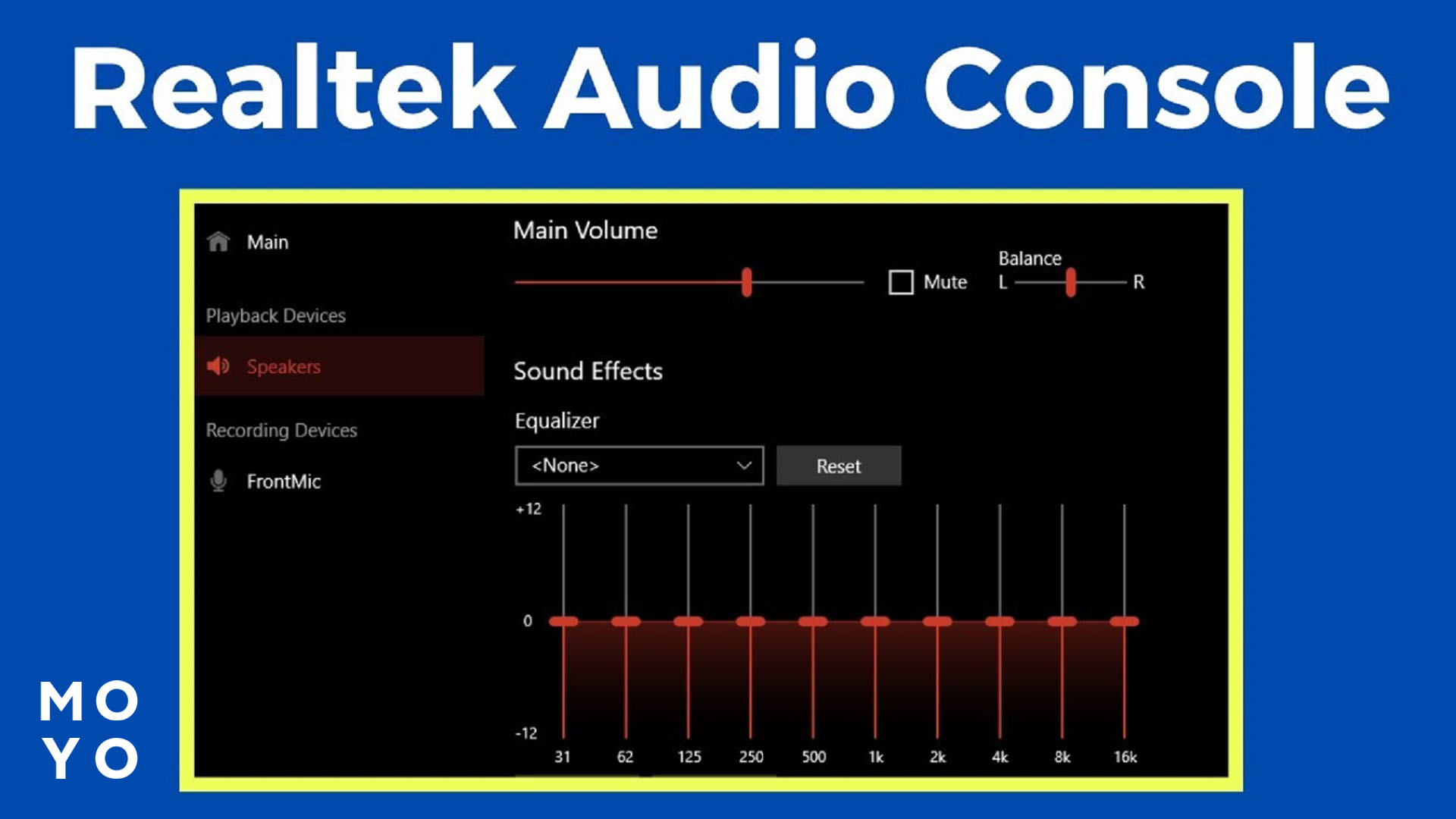Screen dimensions: 1456x819
Task: Drag the 250Hz equalizer band slider
Action: pyautogui.click(x=750, y=621)
